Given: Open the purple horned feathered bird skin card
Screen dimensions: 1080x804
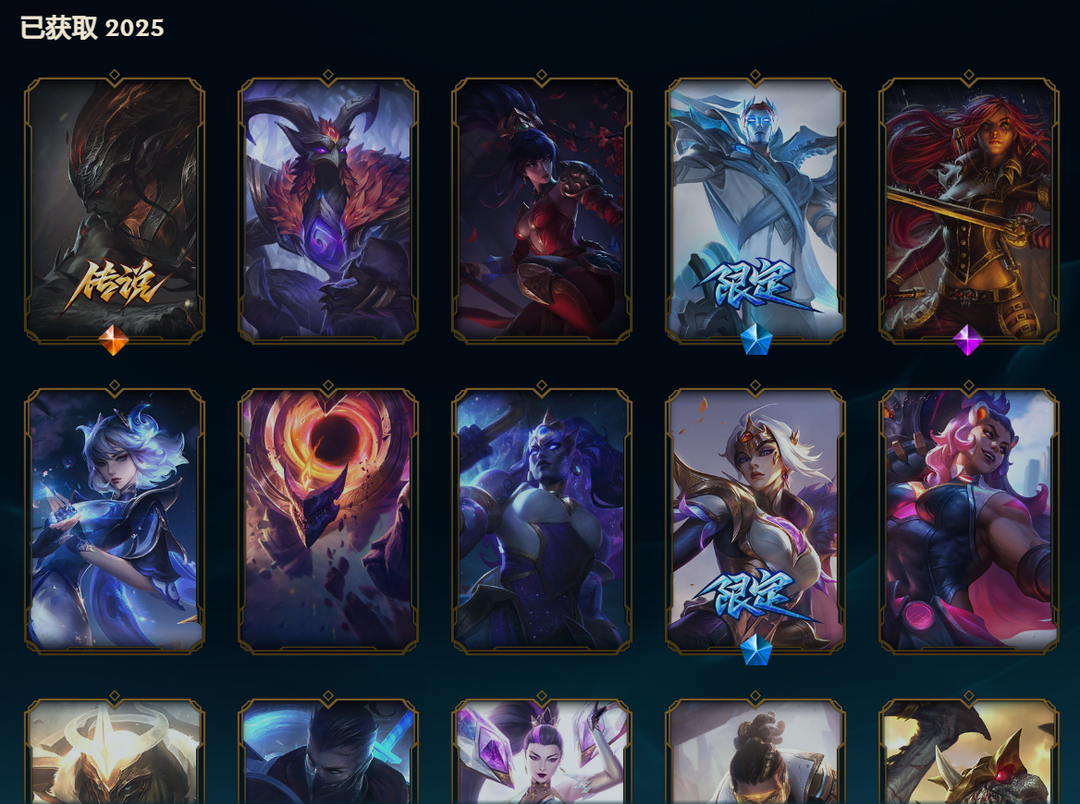Looking at the screenshot, I should tap(328, 210).
